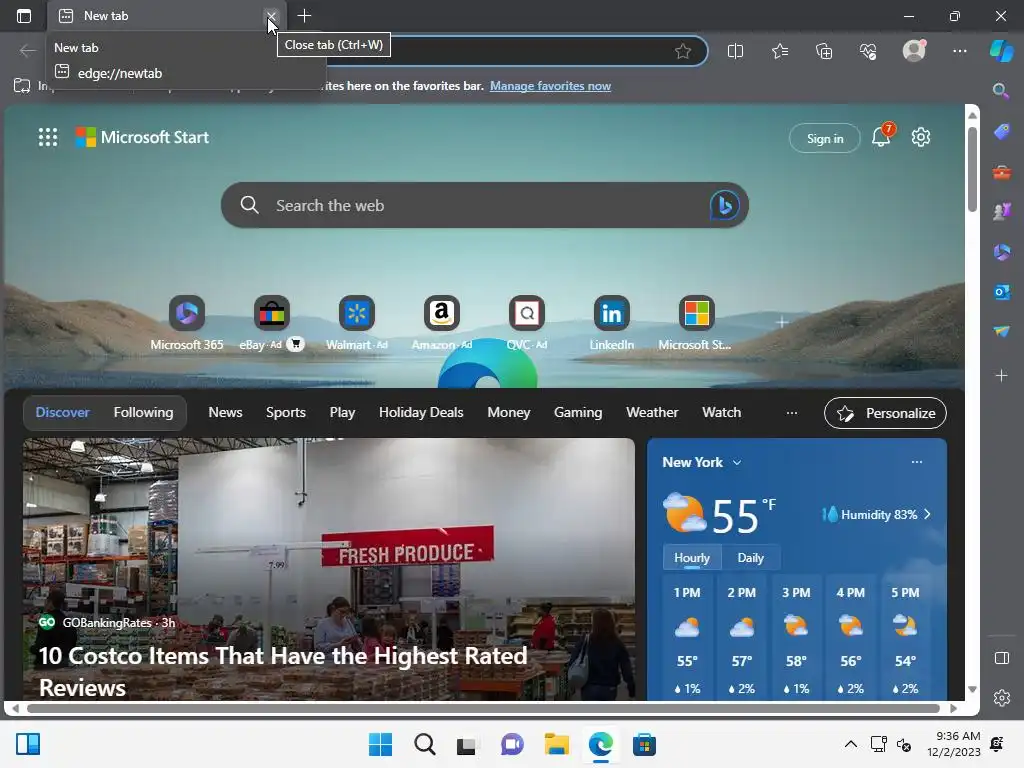
Task: Open eBay quick link
Action: [x=271, y=323]
